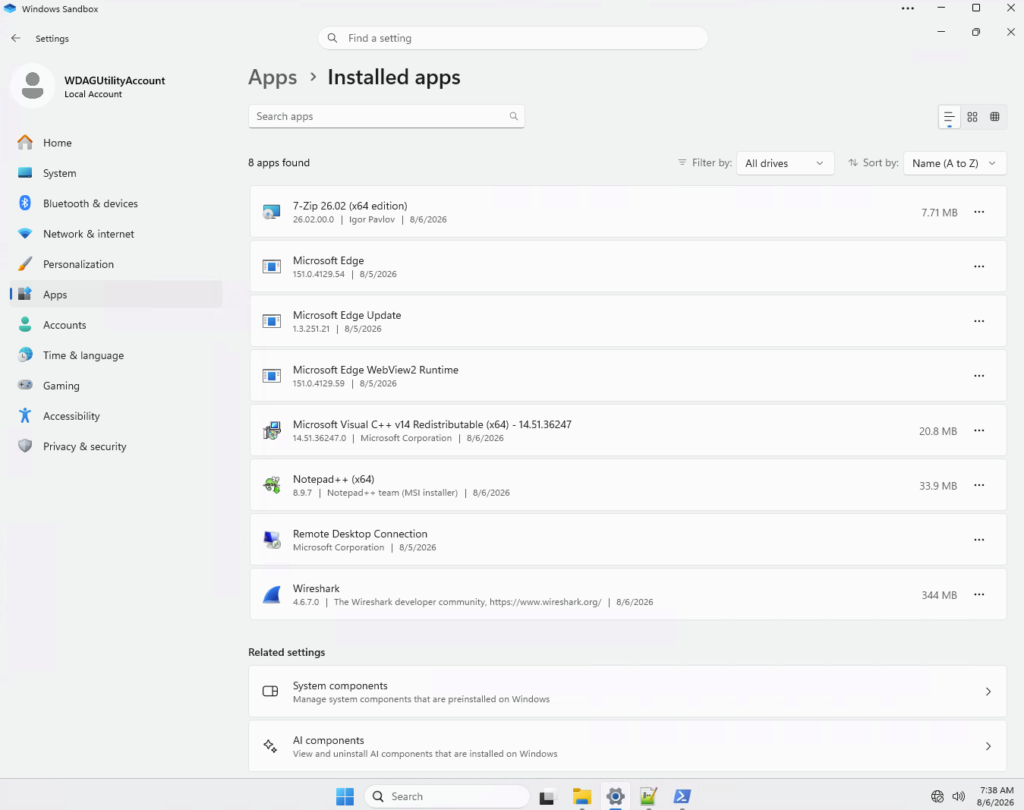Select Apps in the sidebar

click(116, 295)
